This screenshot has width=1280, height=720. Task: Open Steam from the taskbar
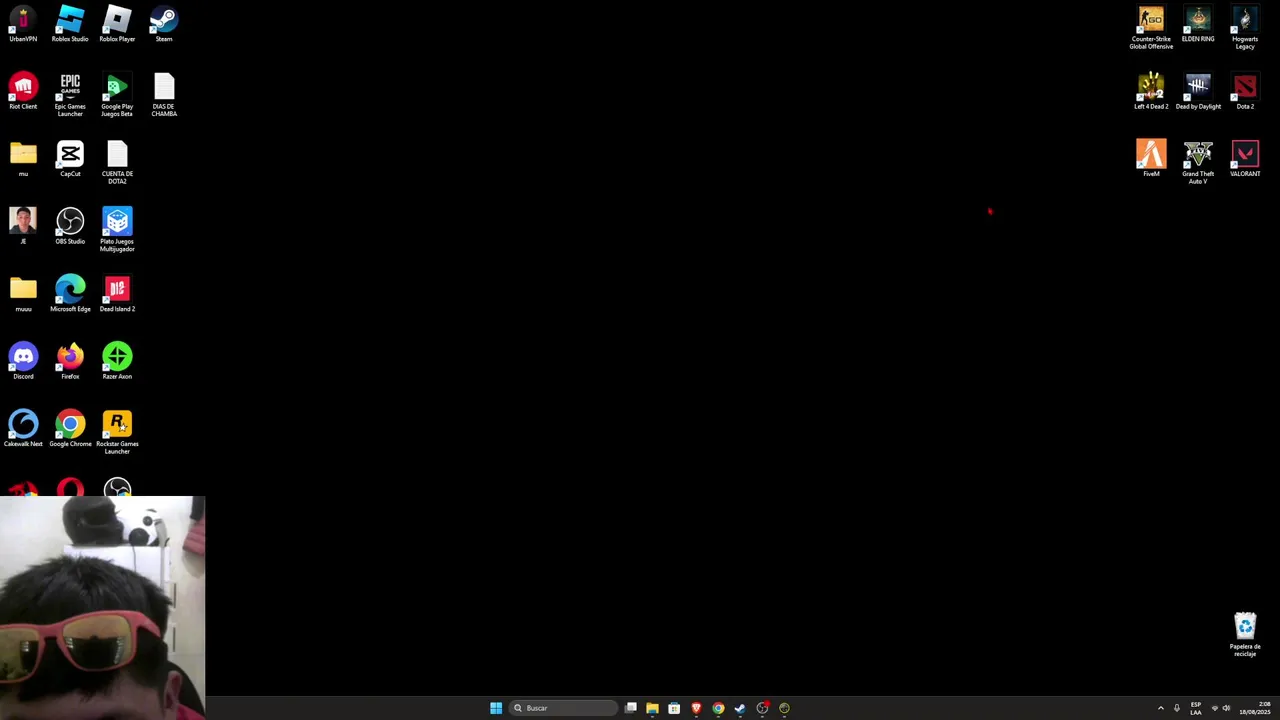click(x=740, y=708)
